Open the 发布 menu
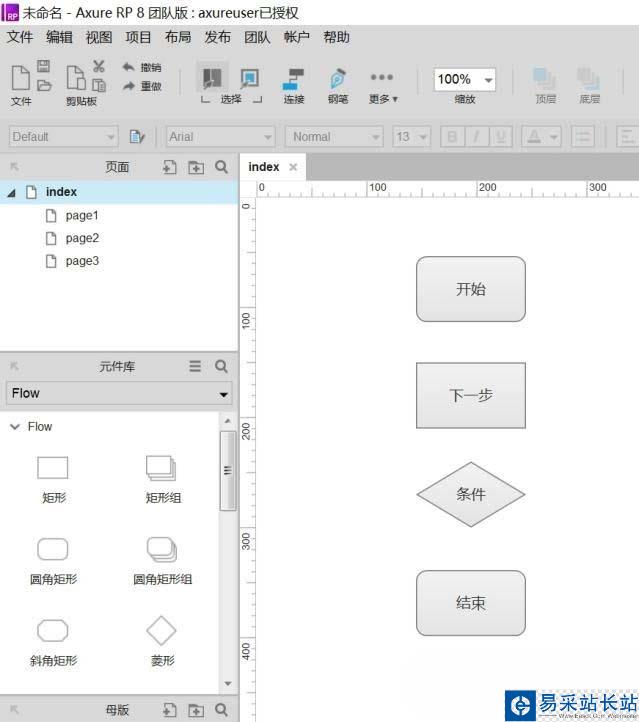 coord(218,37)
